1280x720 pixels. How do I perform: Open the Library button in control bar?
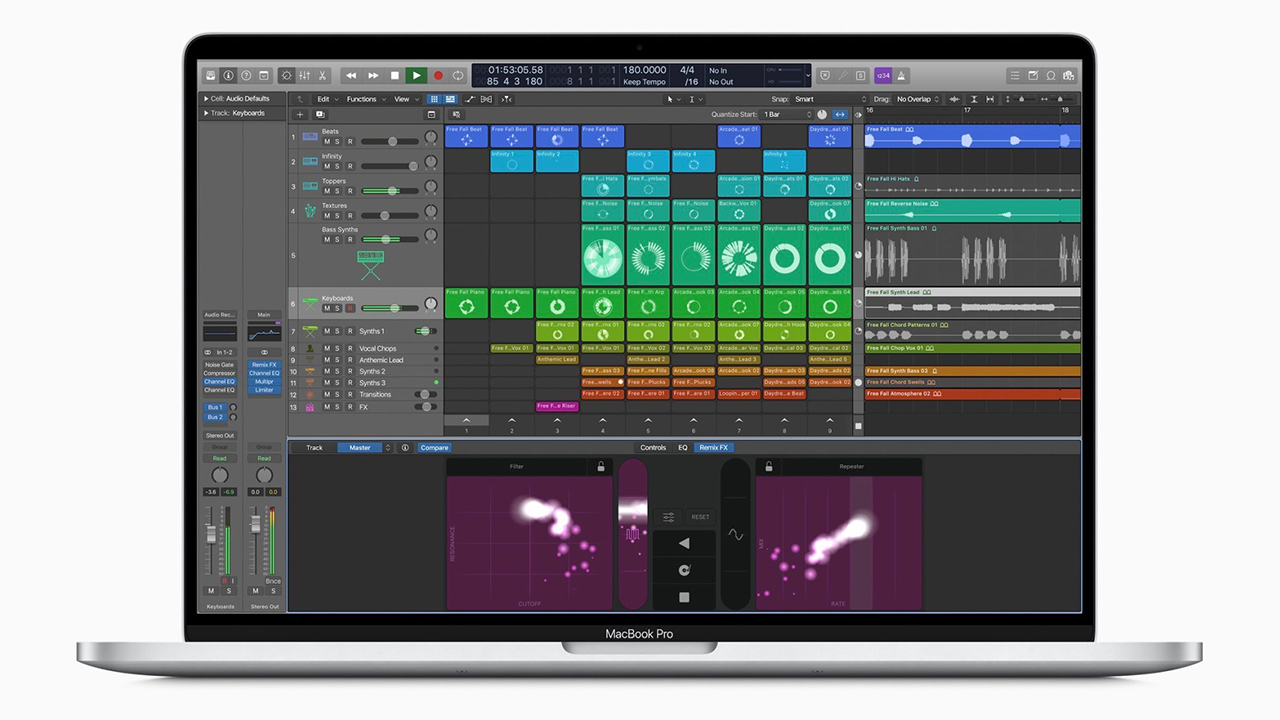tap(211, 75)
